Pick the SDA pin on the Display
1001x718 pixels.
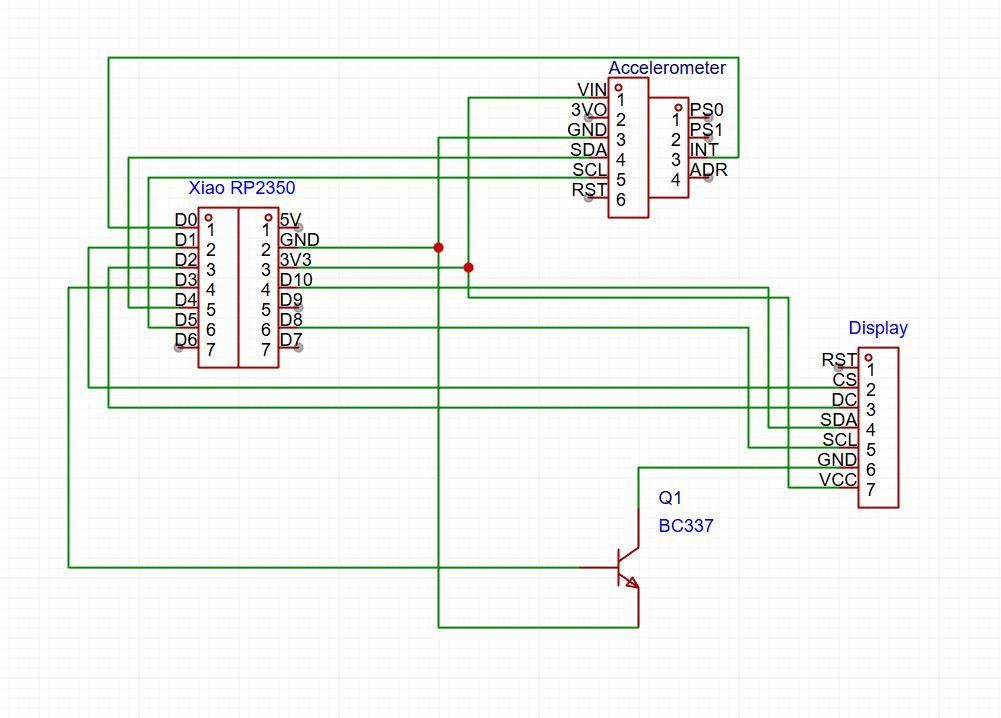(x=838, y=420)
